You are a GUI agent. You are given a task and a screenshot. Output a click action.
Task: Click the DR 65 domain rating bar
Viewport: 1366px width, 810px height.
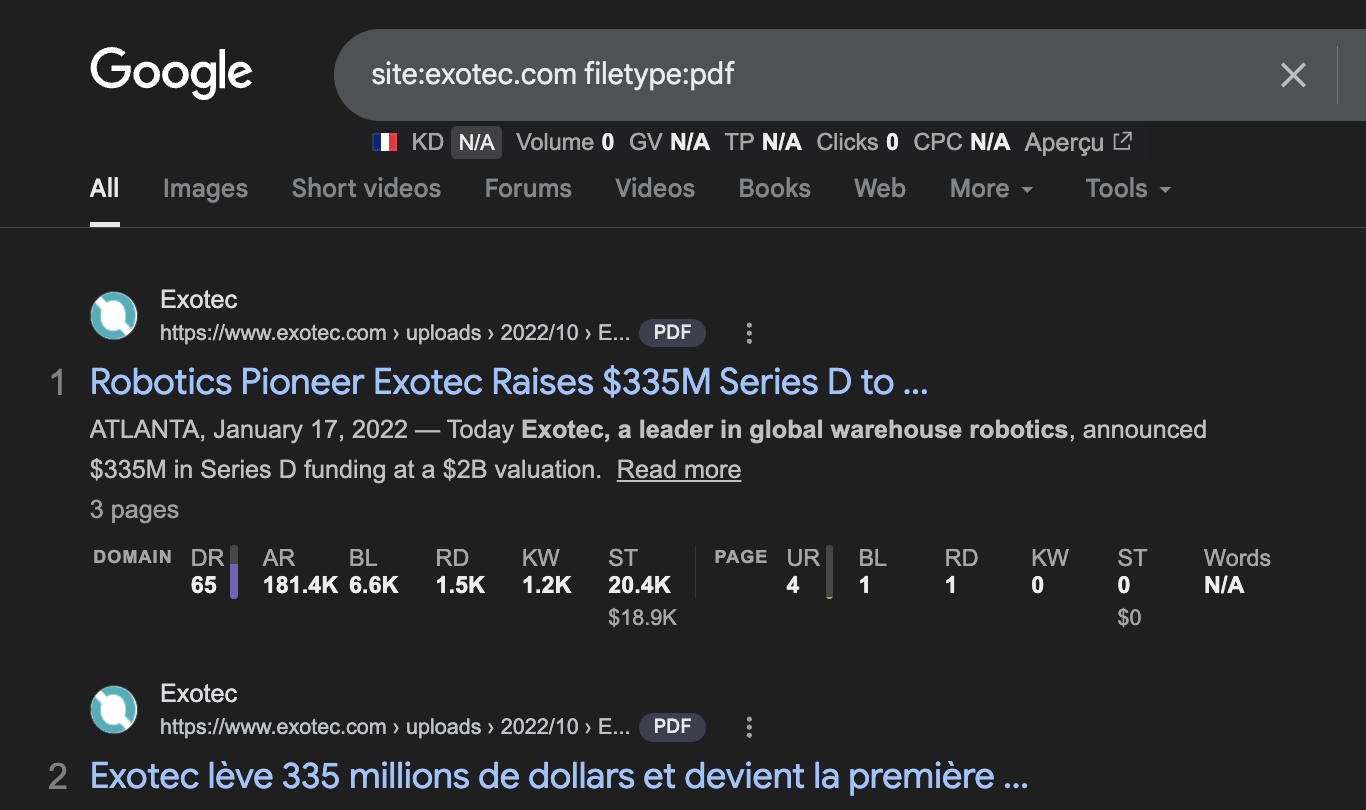(x=233, y=572)
